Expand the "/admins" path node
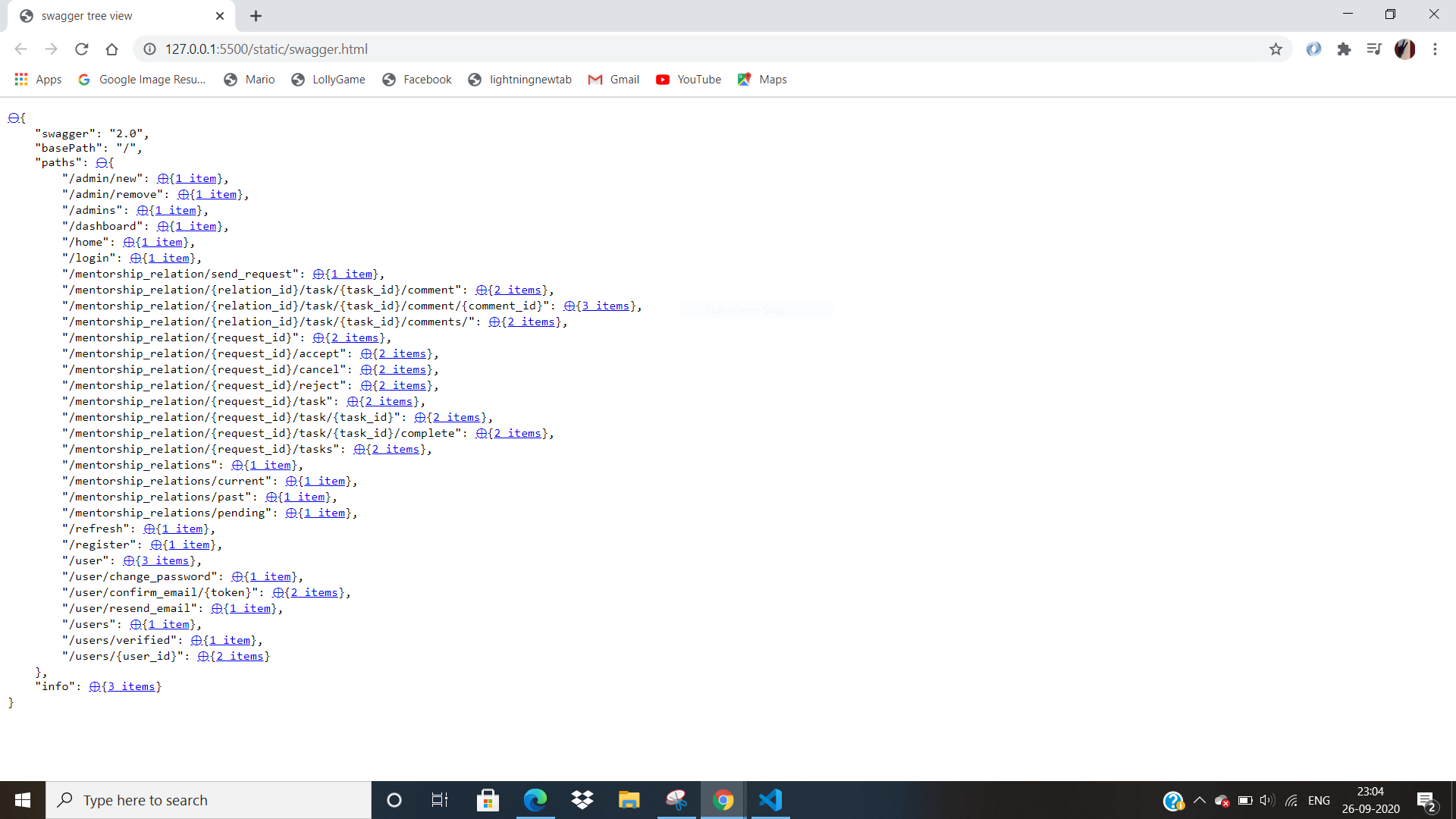This screenshot has height=819, width=1456. pyautogui.click(x=142, y=211)
